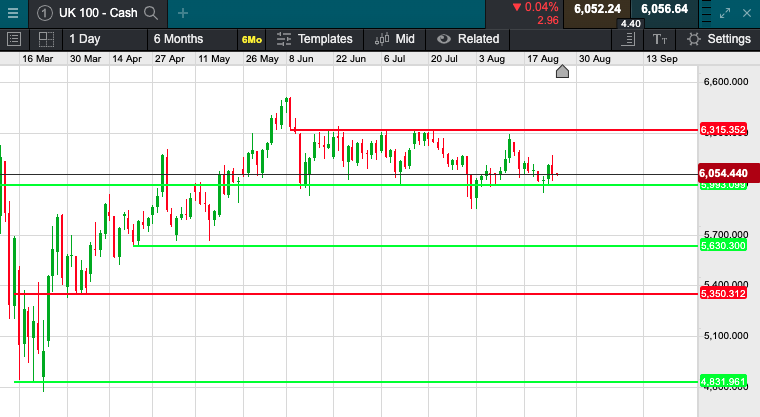Open the Templates menu
760x417 pixels.
(314, 39)
